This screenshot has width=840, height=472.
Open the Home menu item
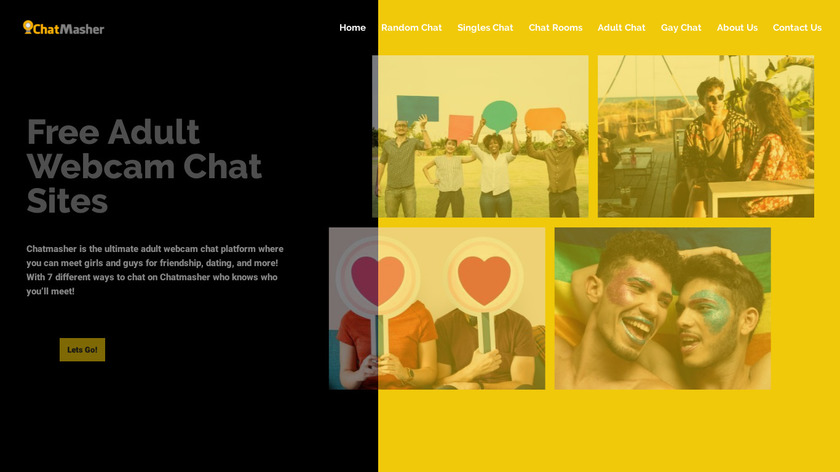coord(352,28)
